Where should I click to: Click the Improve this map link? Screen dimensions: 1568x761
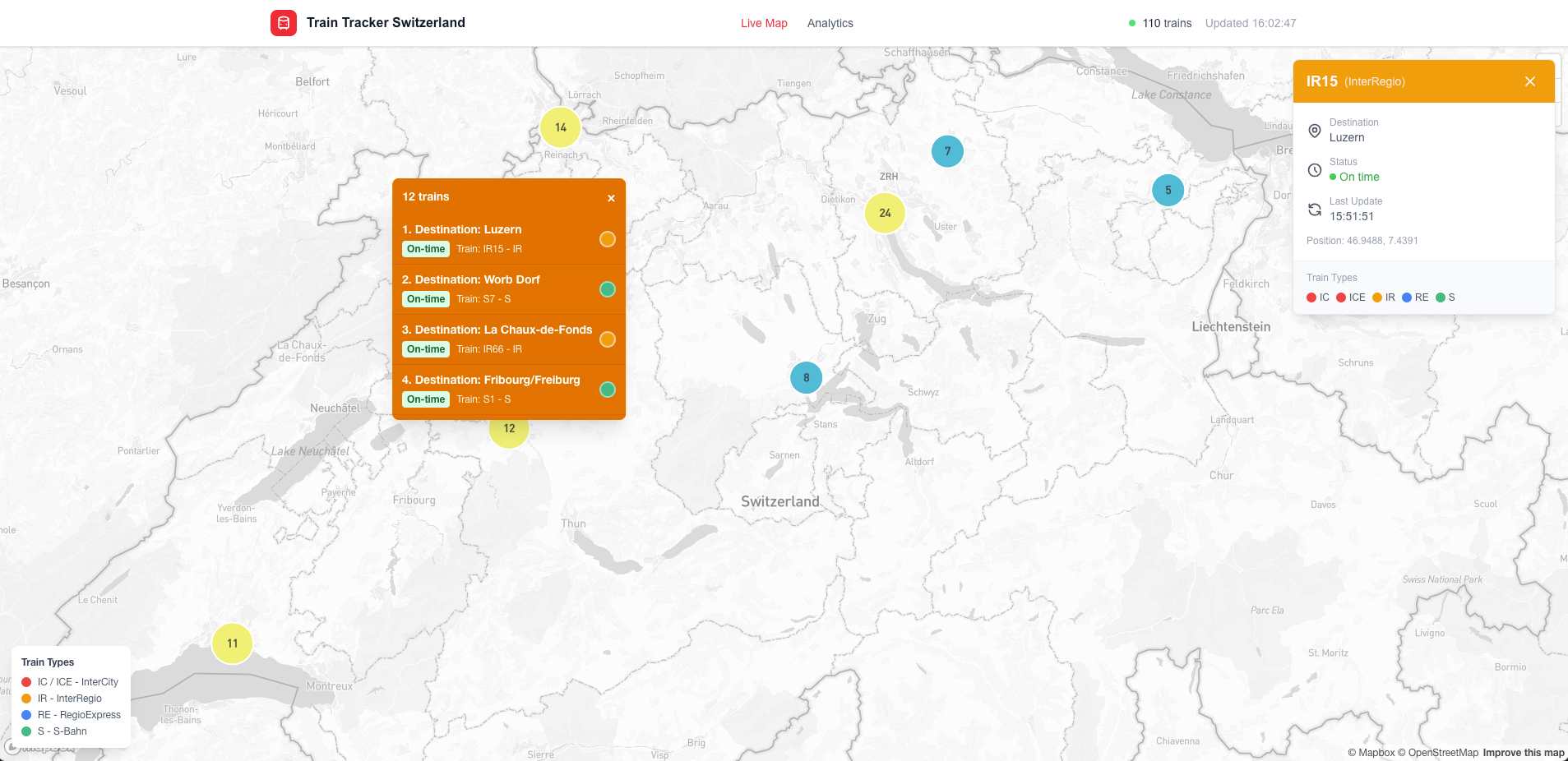pyautogui.click(x=1523, y=753)
